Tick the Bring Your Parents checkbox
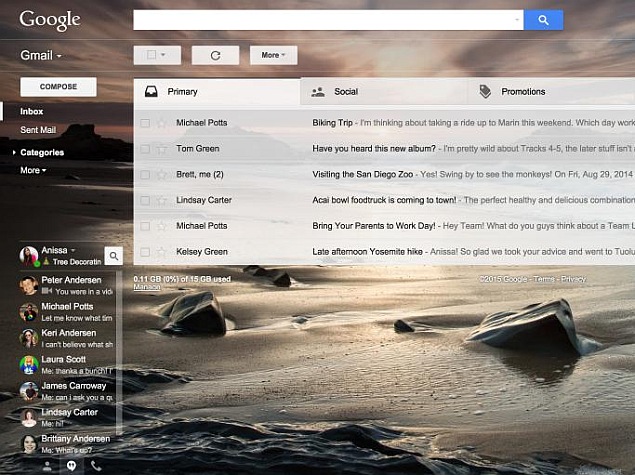The width and height of the screenshot is (635, 475). pos(145,226)
